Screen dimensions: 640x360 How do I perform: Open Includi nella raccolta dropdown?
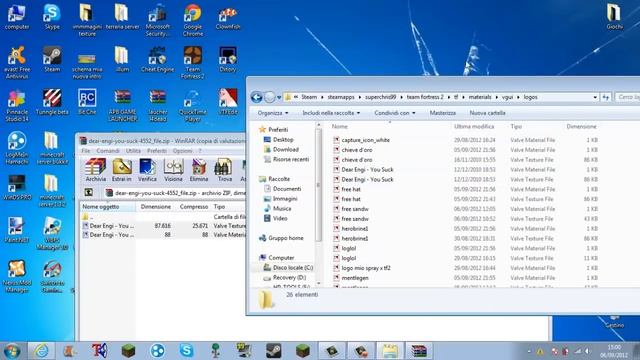[331, 113]
